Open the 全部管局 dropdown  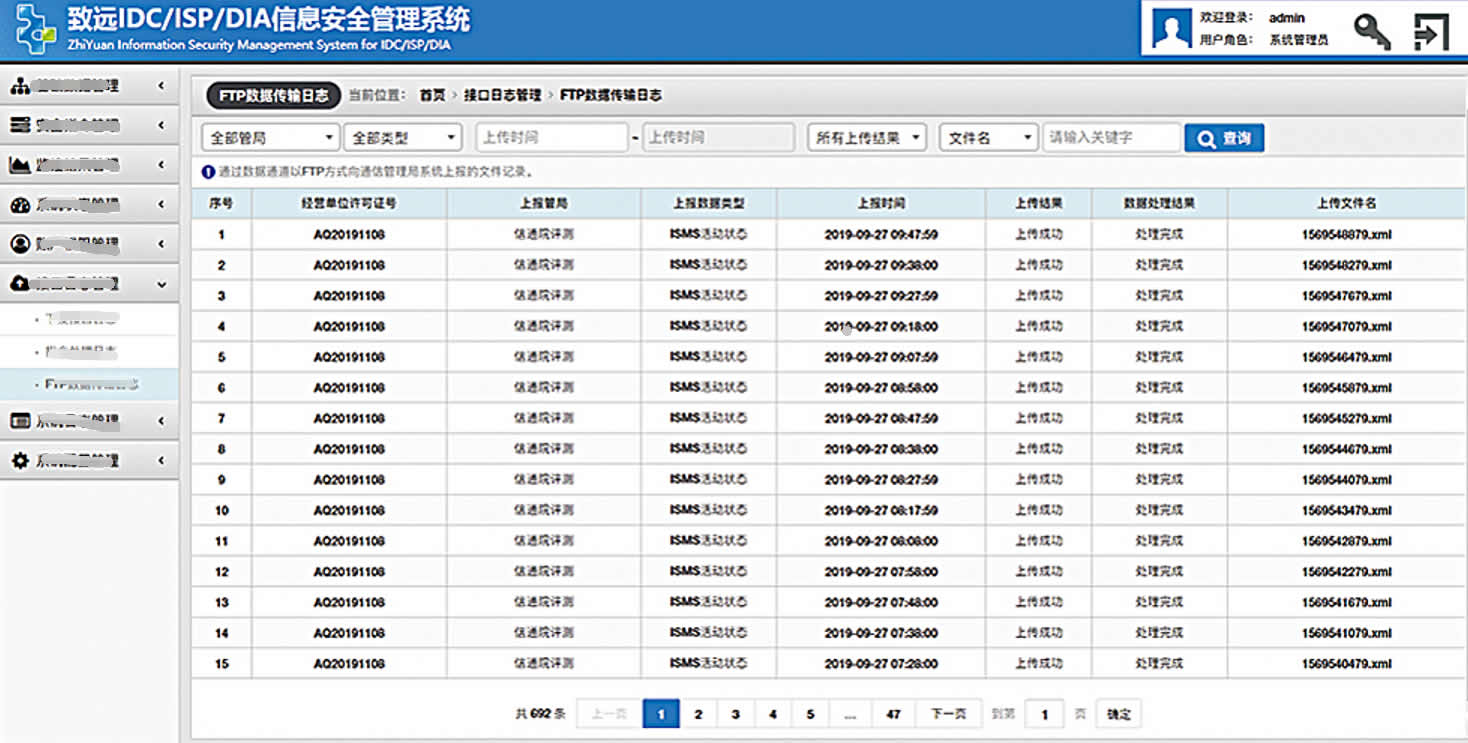point(271,138)
